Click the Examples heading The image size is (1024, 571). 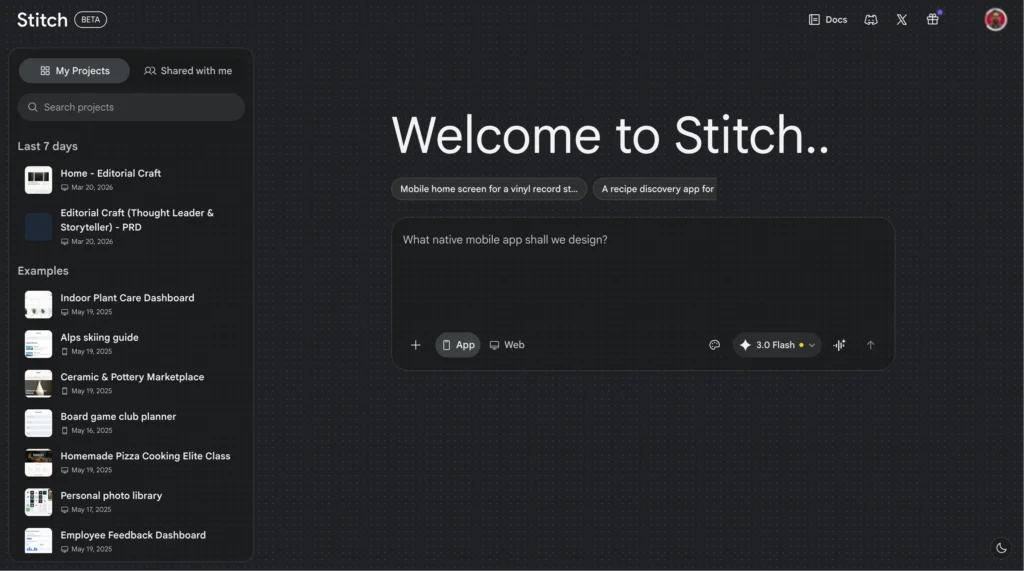tap(43, 270)
